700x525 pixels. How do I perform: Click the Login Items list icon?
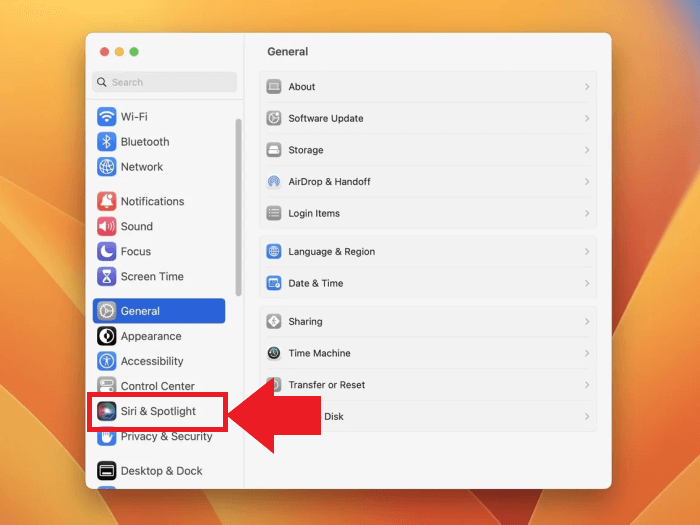(x=274, y=213)
